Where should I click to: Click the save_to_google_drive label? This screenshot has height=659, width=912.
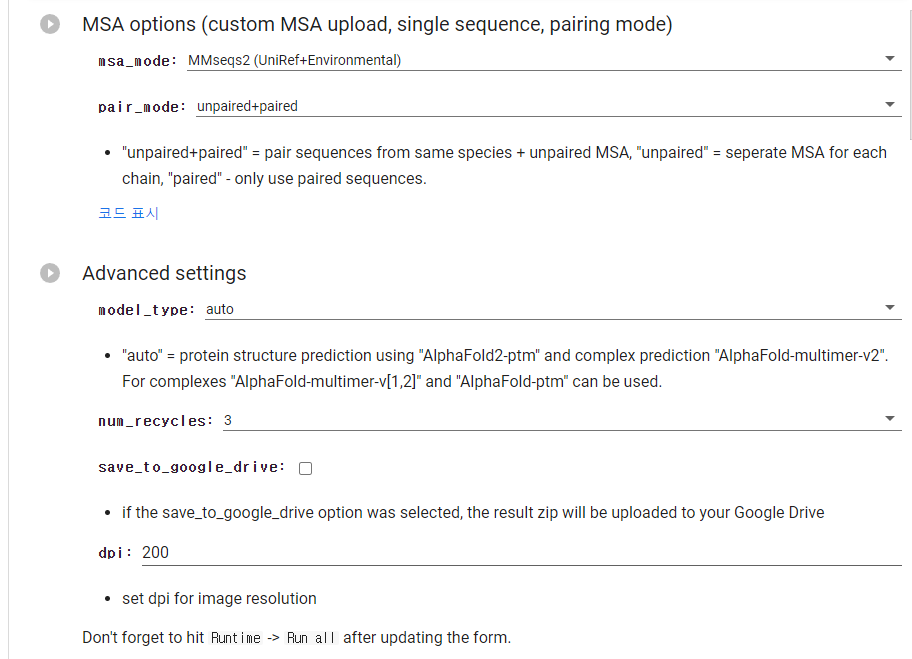point(191,467)
